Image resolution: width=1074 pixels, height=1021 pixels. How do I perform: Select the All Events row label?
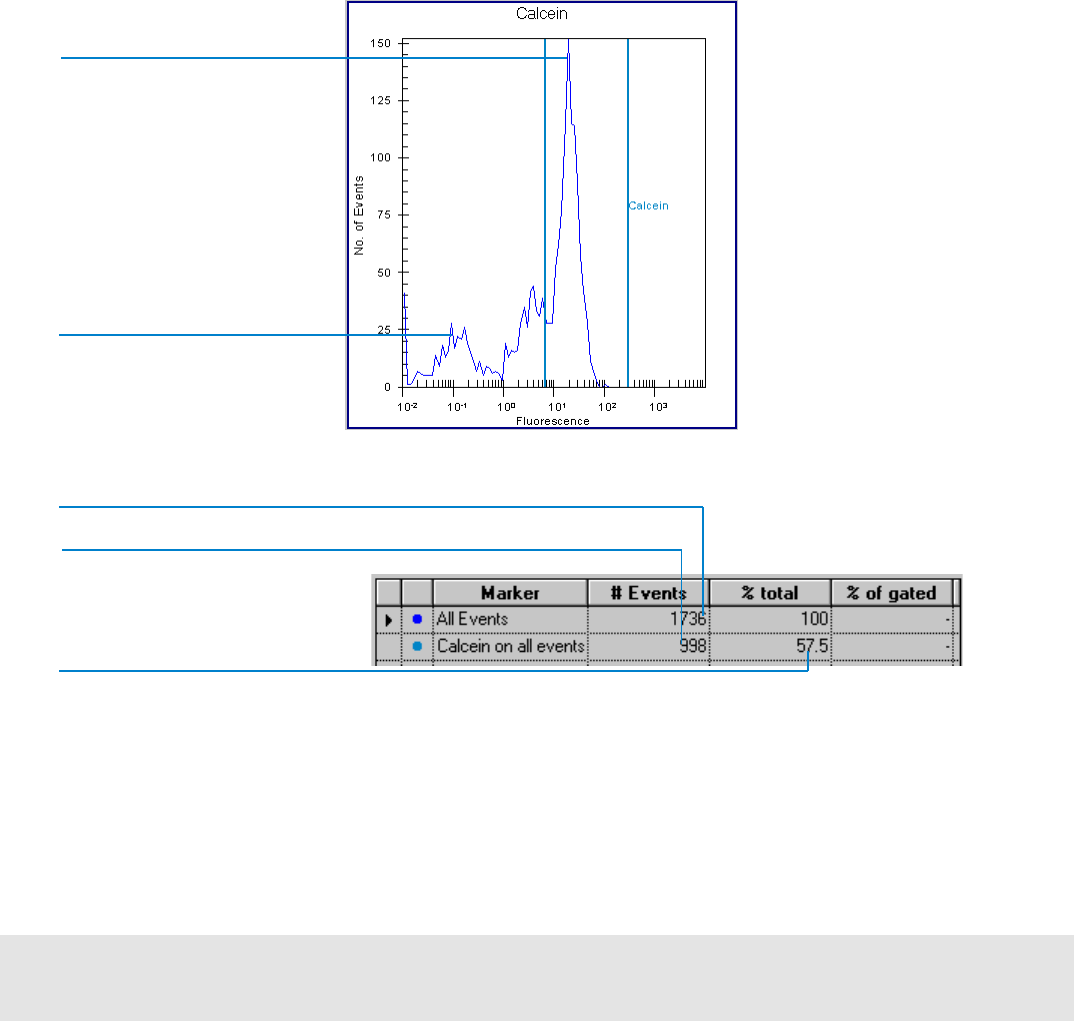(x=473, y=619)
